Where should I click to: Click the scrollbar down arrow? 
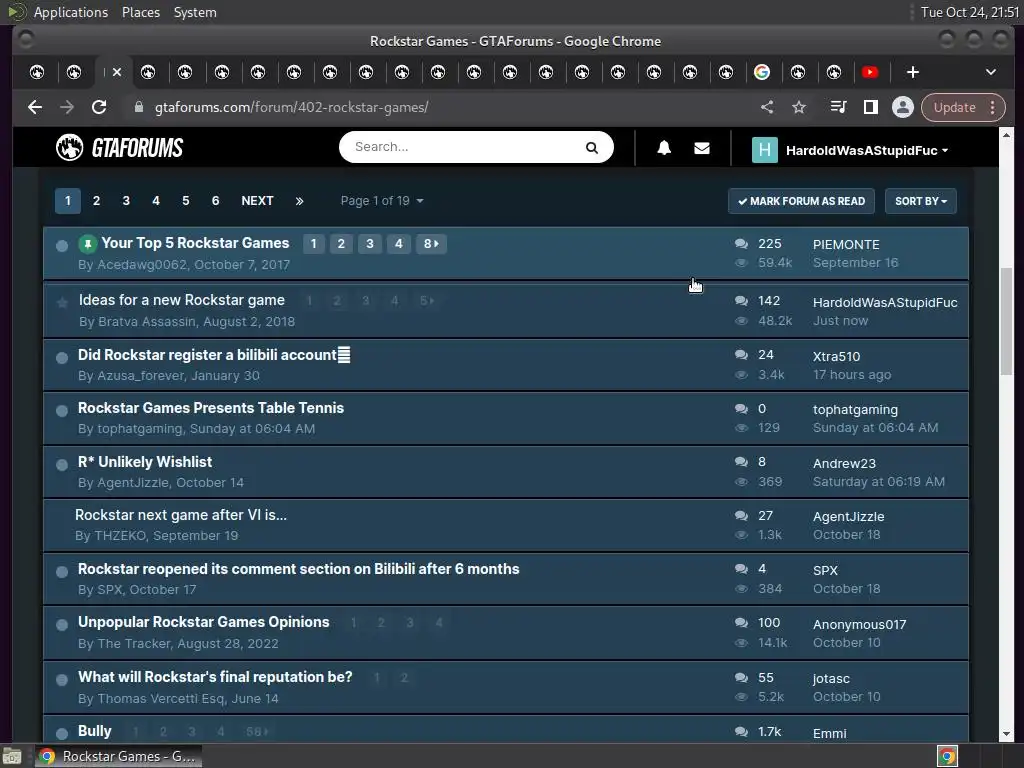[x=1006, y=735]
